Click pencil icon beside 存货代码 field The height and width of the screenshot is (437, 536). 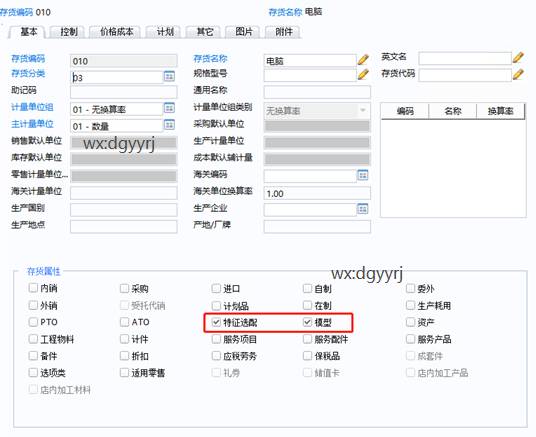518,74
